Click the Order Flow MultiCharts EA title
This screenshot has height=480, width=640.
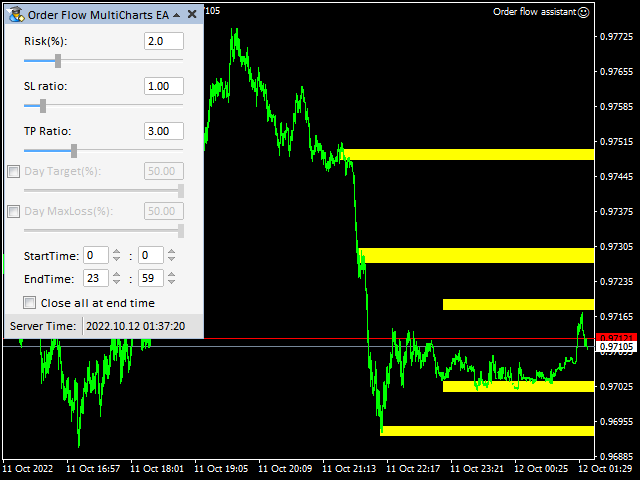pyautogui.click(x=98, y=15)
